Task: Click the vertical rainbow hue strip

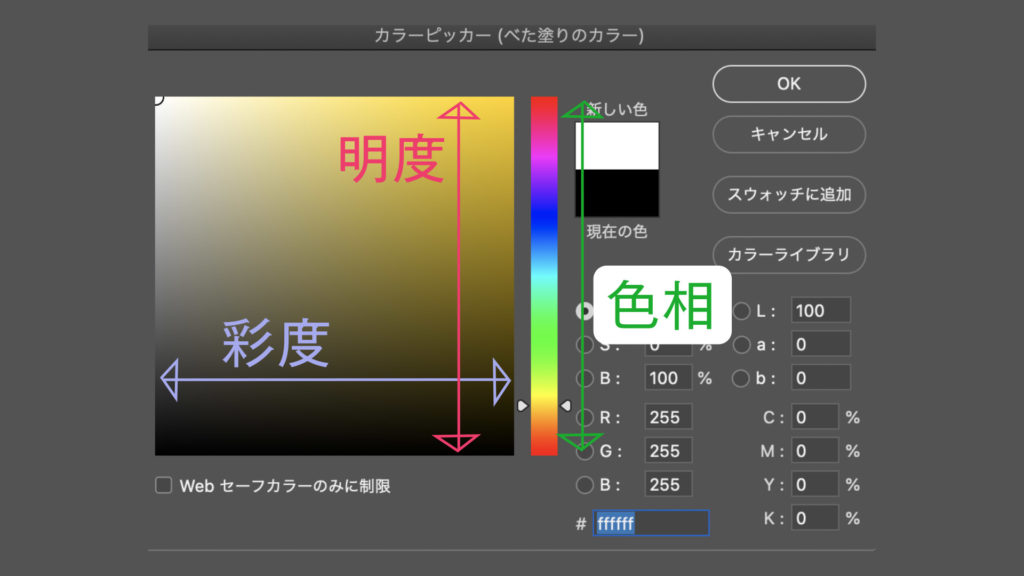Action: tap(544, 276)
